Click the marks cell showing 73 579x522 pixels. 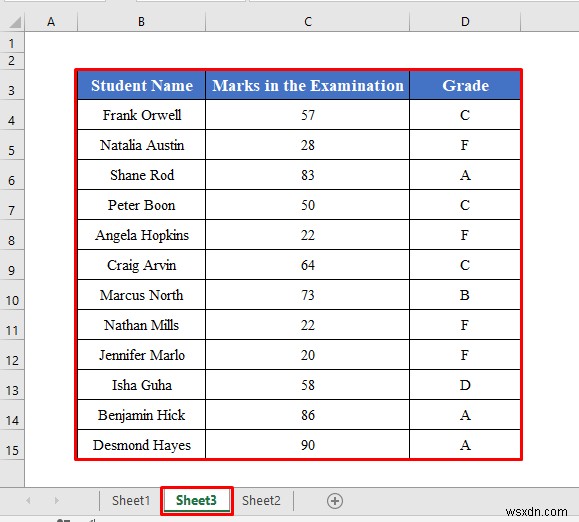[308, 295]
